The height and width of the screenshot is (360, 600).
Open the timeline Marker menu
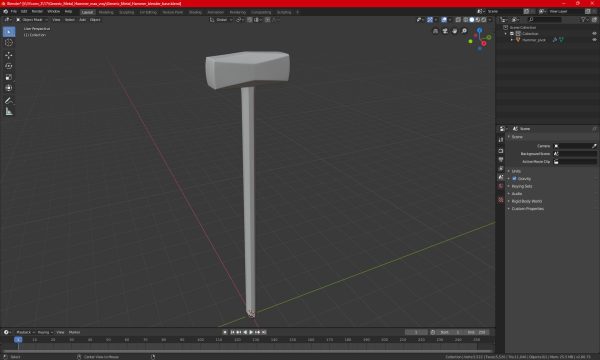click(x=75, y=332)
